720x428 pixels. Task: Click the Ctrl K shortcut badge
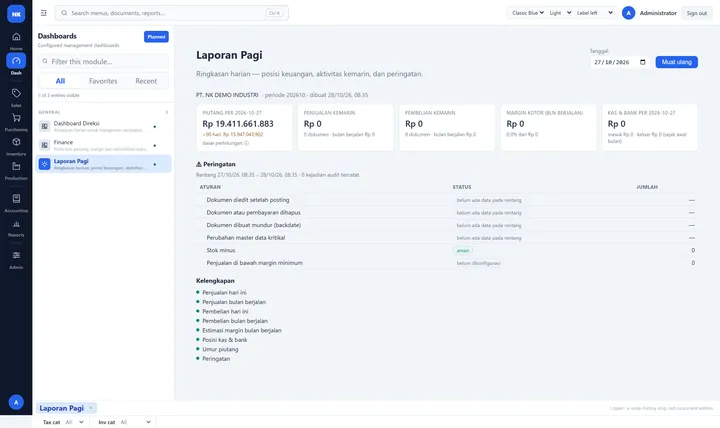274,13
